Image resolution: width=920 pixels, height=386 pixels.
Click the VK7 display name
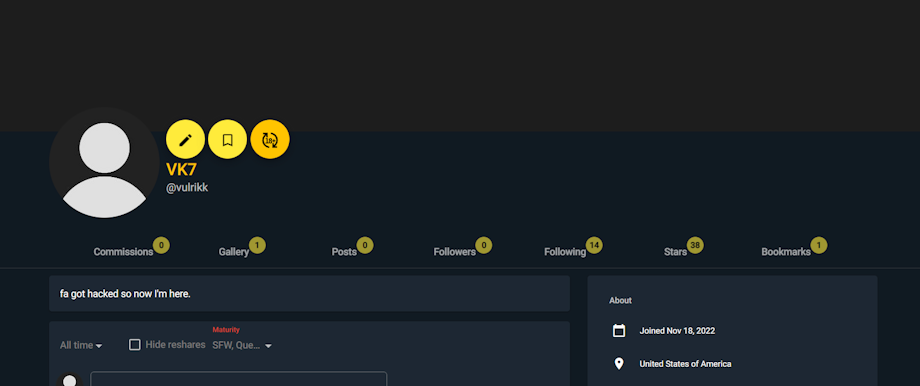coord(181,170)
